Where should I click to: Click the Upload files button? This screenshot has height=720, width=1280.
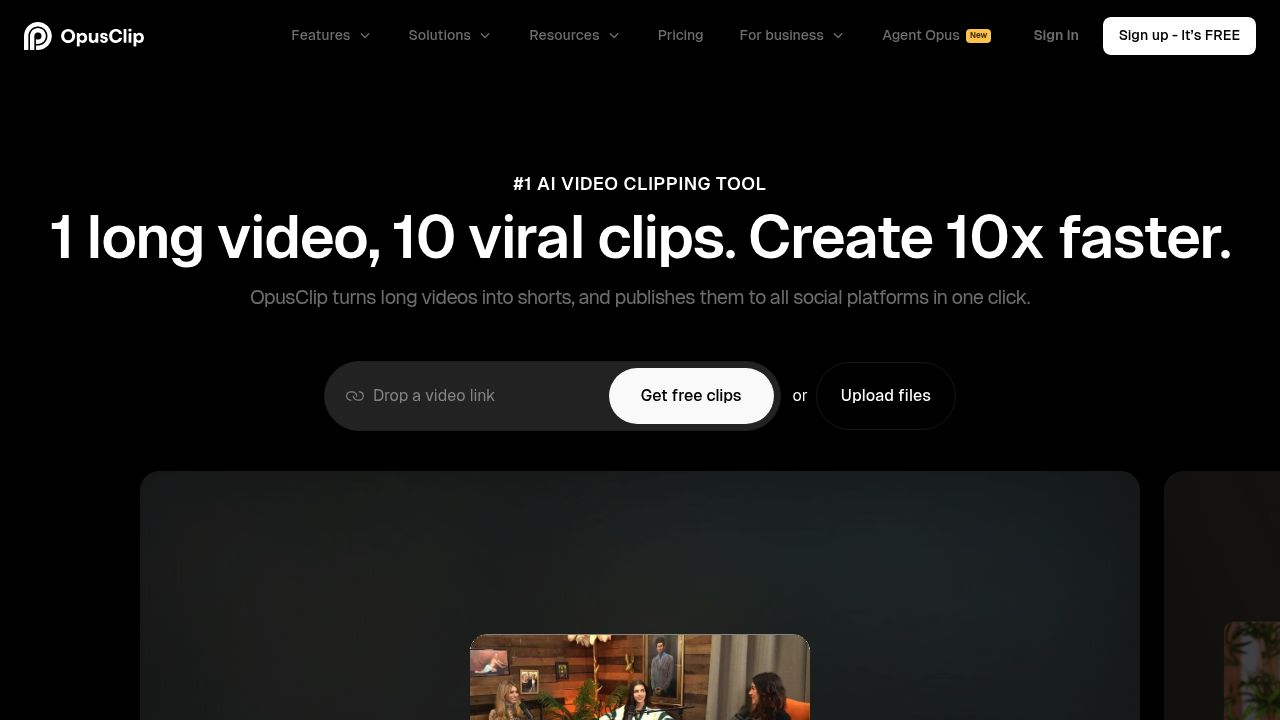[x=885, y=395]
